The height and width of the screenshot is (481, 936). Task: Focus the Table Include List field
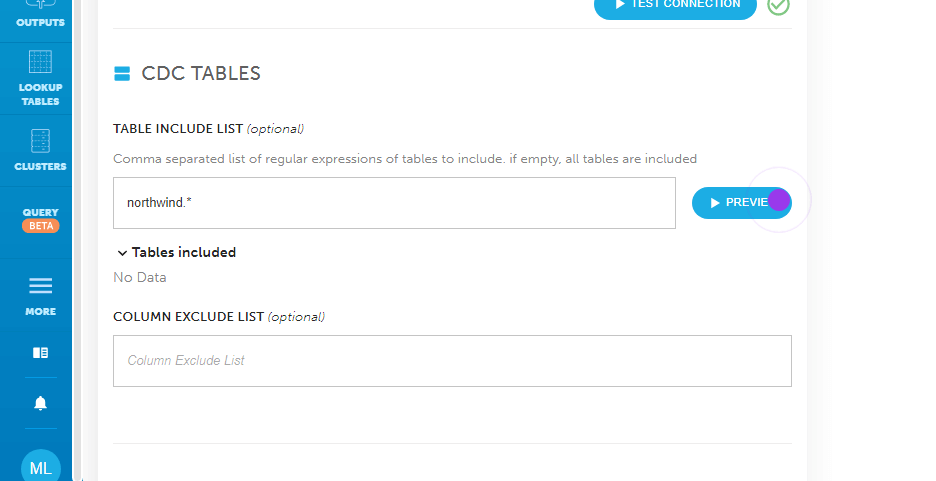click(x=394, y=203)
